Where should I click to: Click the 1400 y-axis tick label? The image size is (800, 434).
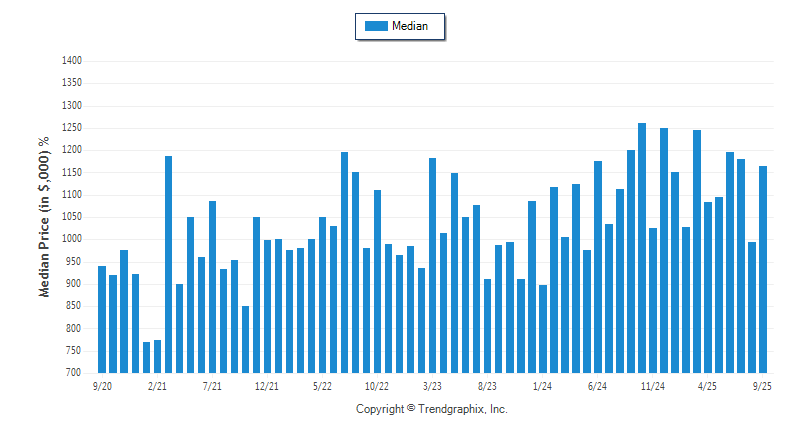coord(71,61)
